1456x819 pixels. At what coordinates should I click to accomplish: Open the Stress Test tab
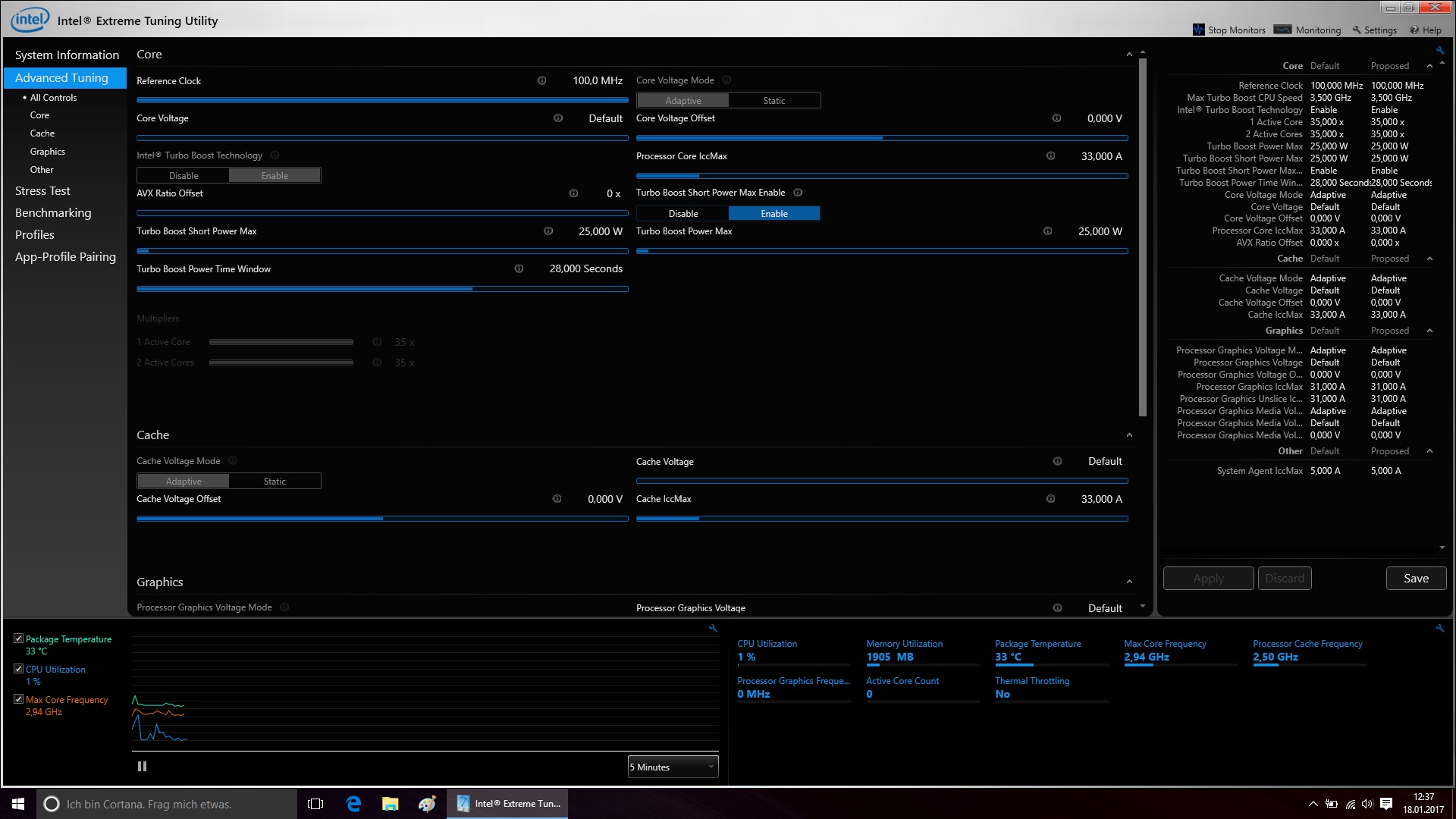click(x=42, y=191)
